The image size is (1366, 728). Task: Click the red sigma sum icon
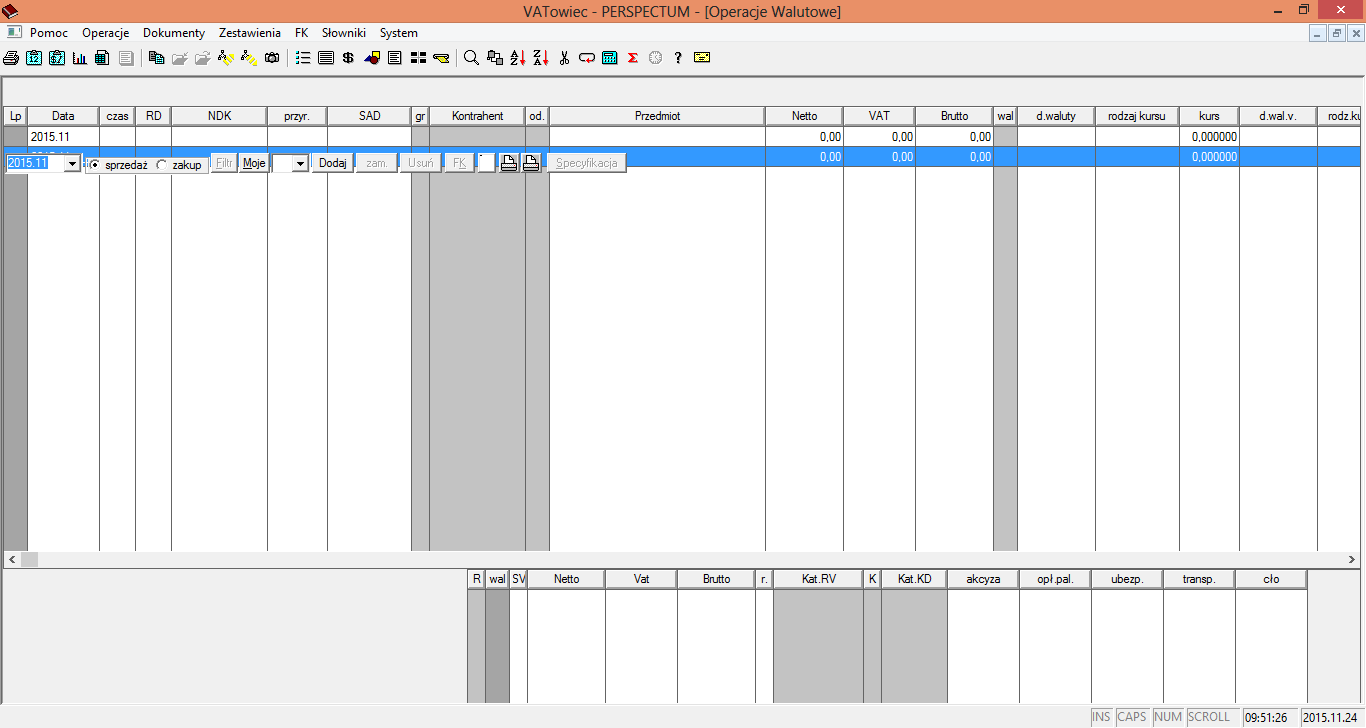[632, 58]
